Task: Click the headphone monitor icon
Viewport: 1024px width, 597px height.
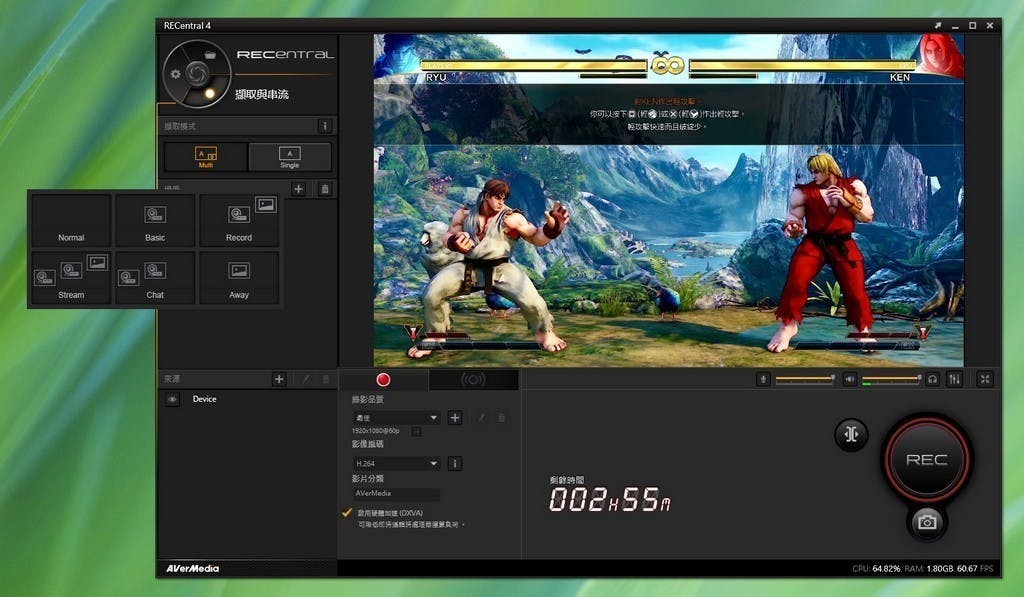Action: 932,379
